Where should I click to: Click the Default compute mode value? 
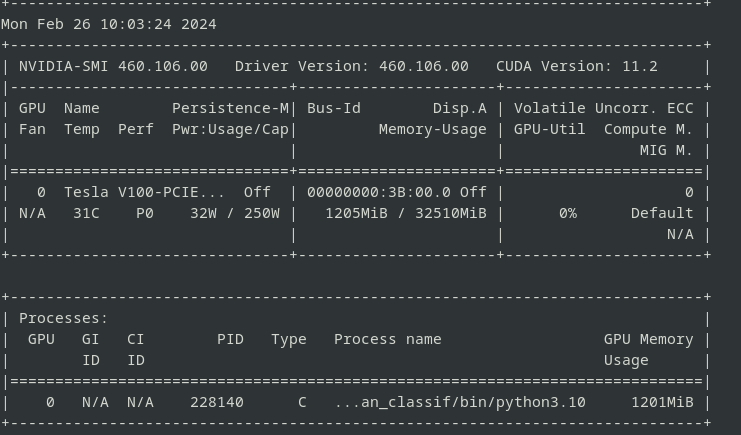(662, 213)
